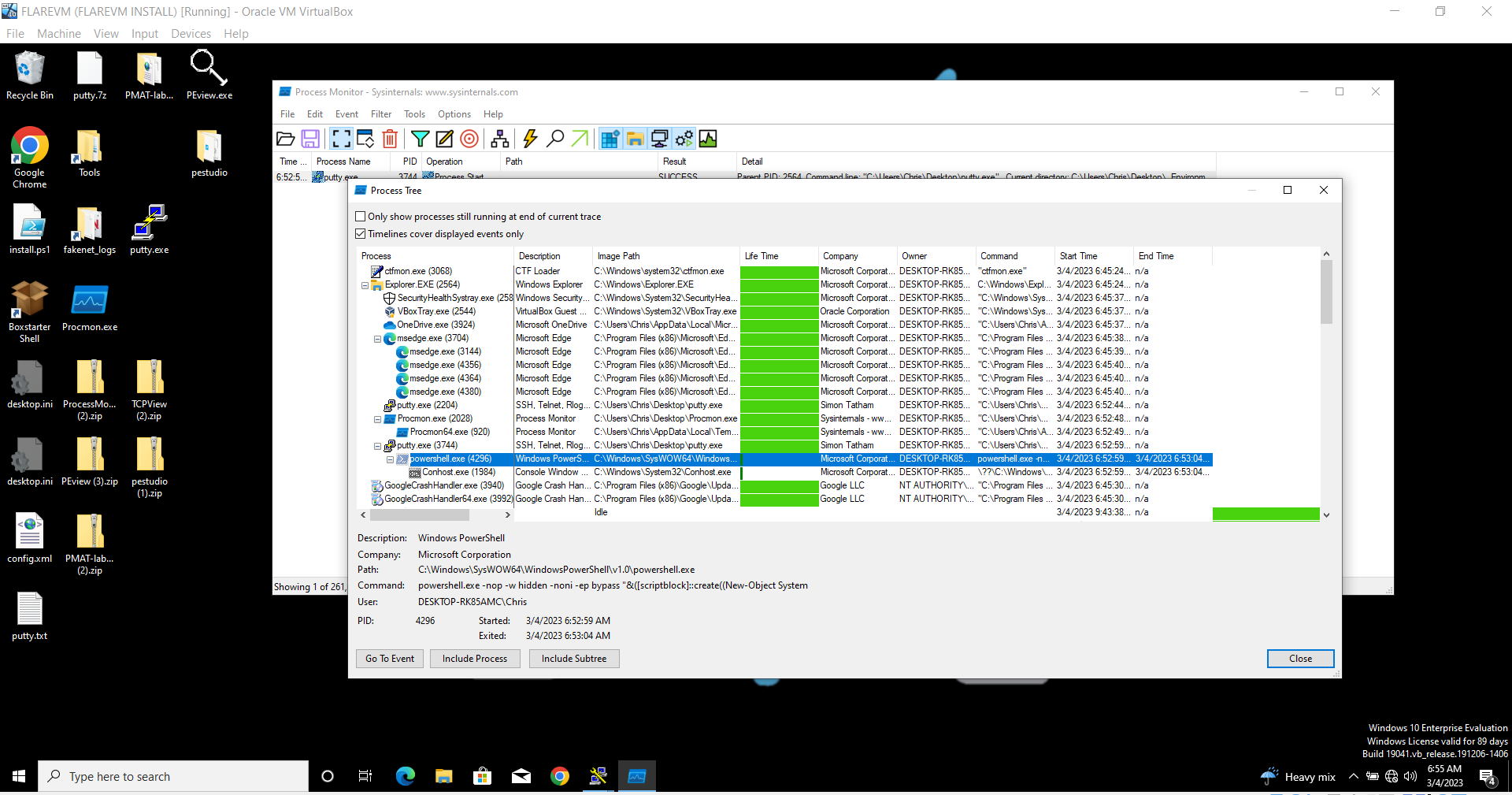This screenshot has width=1512, height=795.
Task: Open the Mail app on the taskbar
Action: [x=521, y=777]
